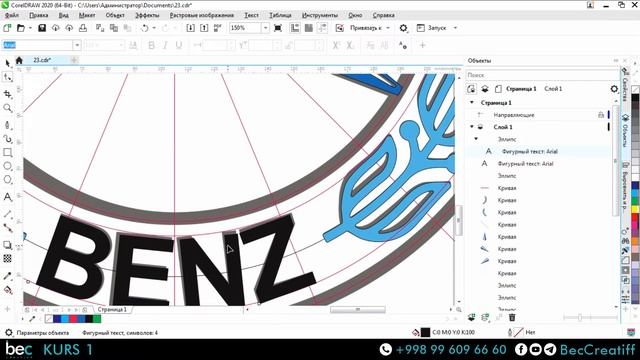The image size is (640, 360).
Task: Collapse the Страница 1 tree node
Action: (472, 102)
